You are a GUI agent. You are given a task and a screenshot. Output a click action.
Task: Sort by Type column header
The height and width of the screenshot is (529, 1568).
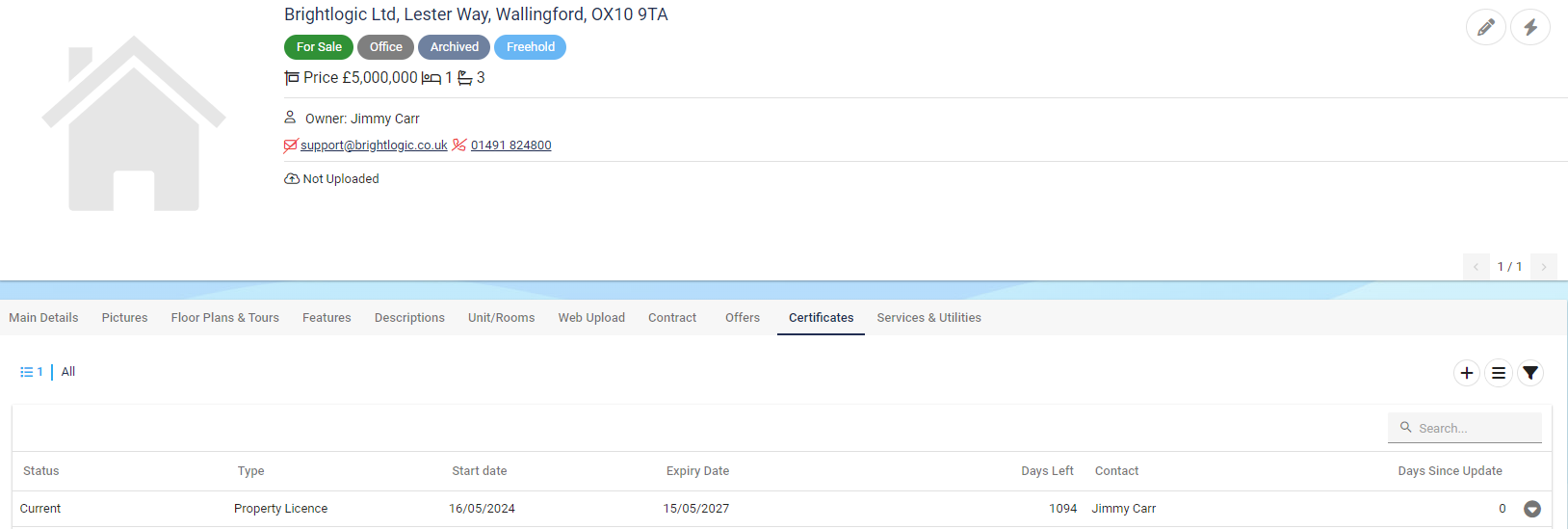[x=251, y=471]
